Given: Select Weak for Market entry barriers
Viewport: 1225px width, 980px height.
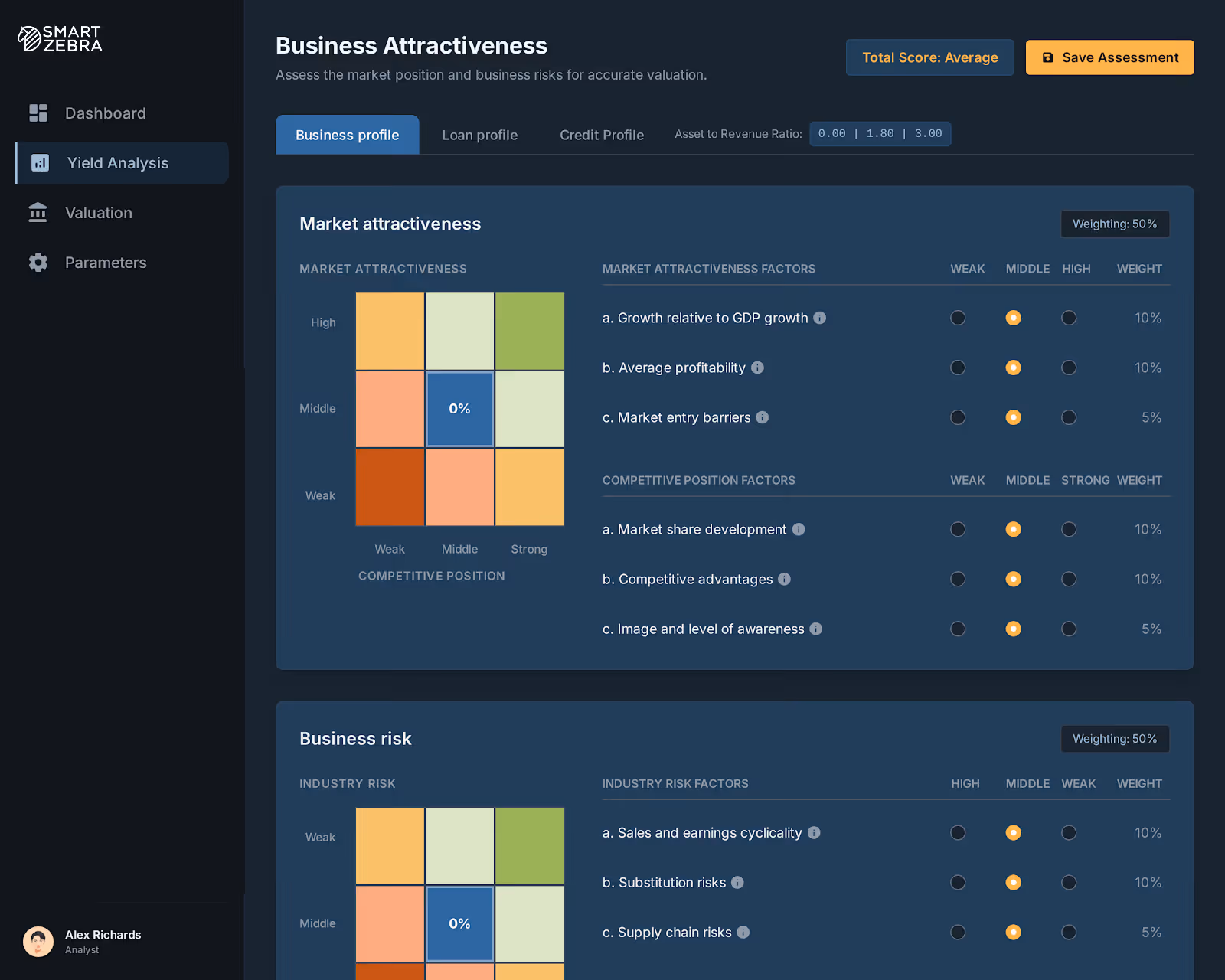Looking at the screenshot, I should pos(958,417).
